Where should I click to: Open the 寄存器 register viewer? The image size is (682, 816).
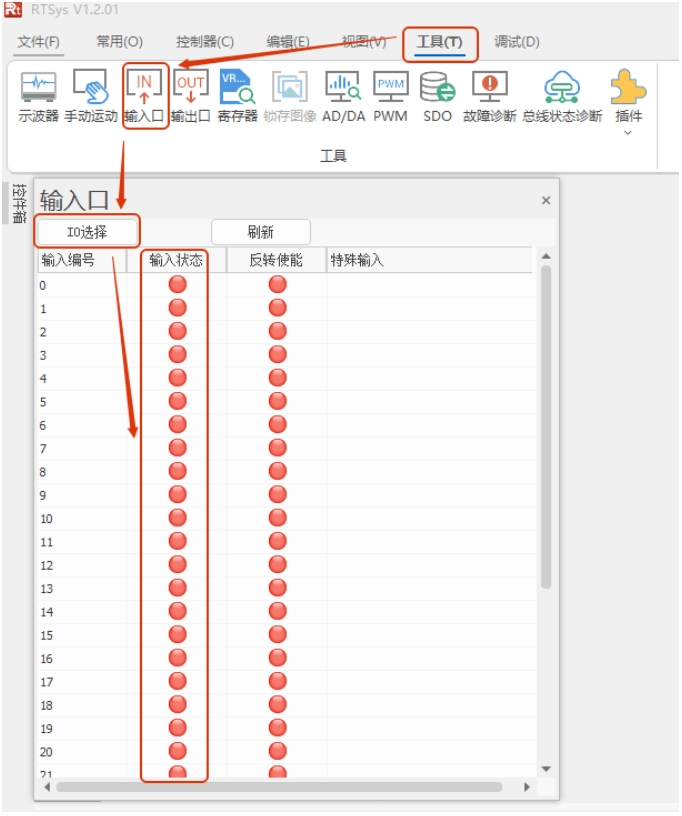237,97
